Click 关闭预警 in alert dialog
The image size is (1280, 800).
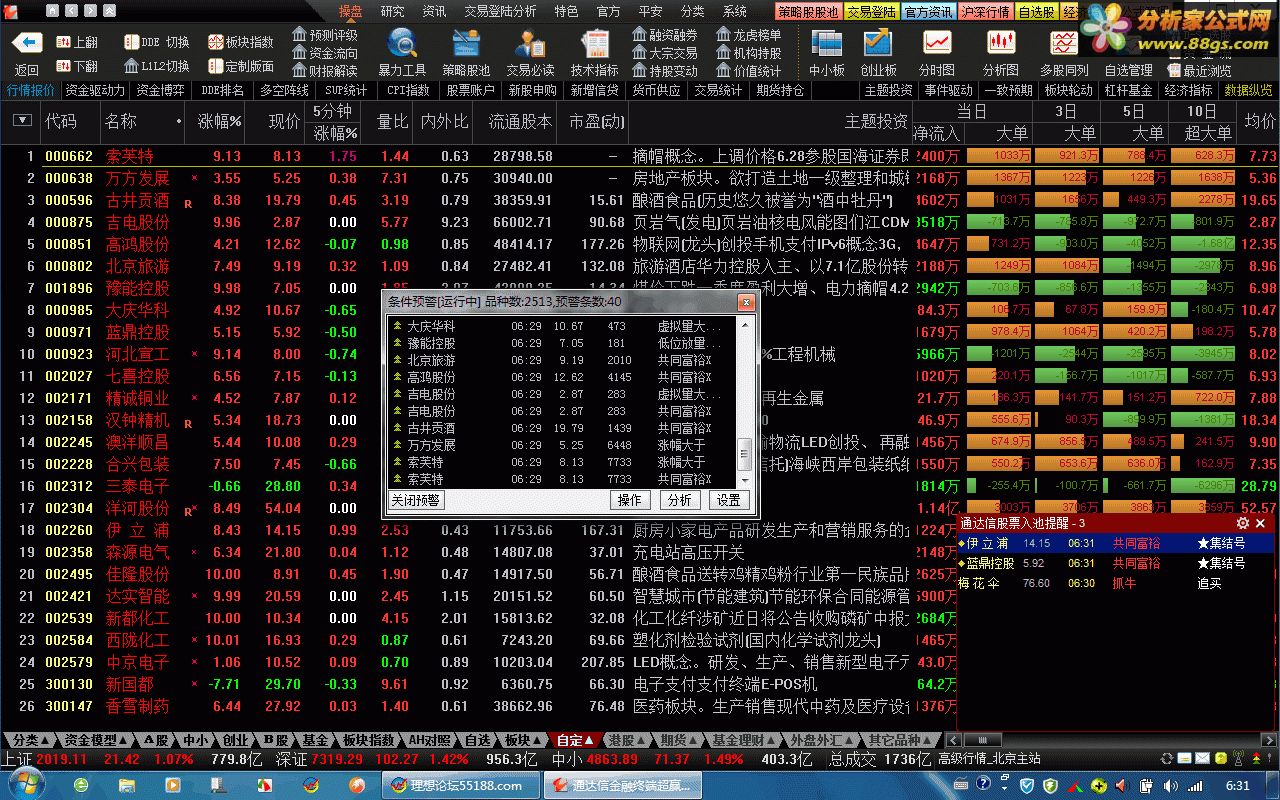416,500
